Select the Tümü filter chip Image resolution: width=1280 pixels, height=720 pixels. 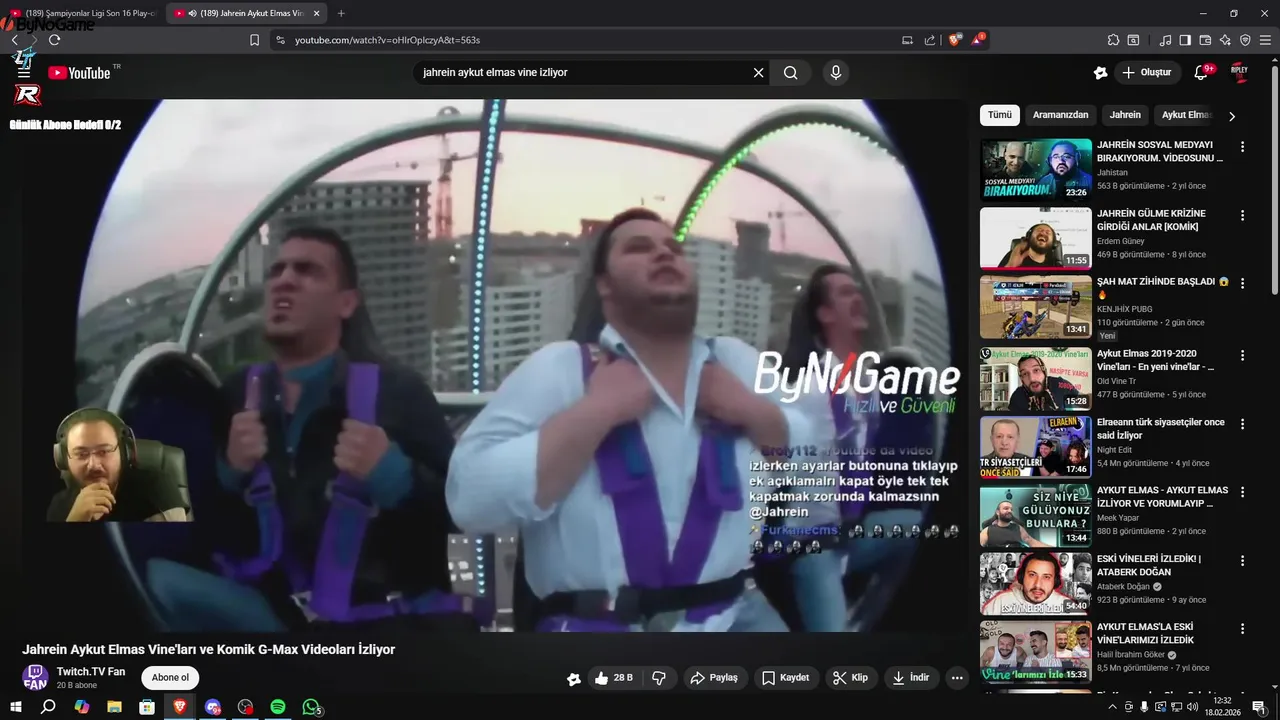(1000, 115)
